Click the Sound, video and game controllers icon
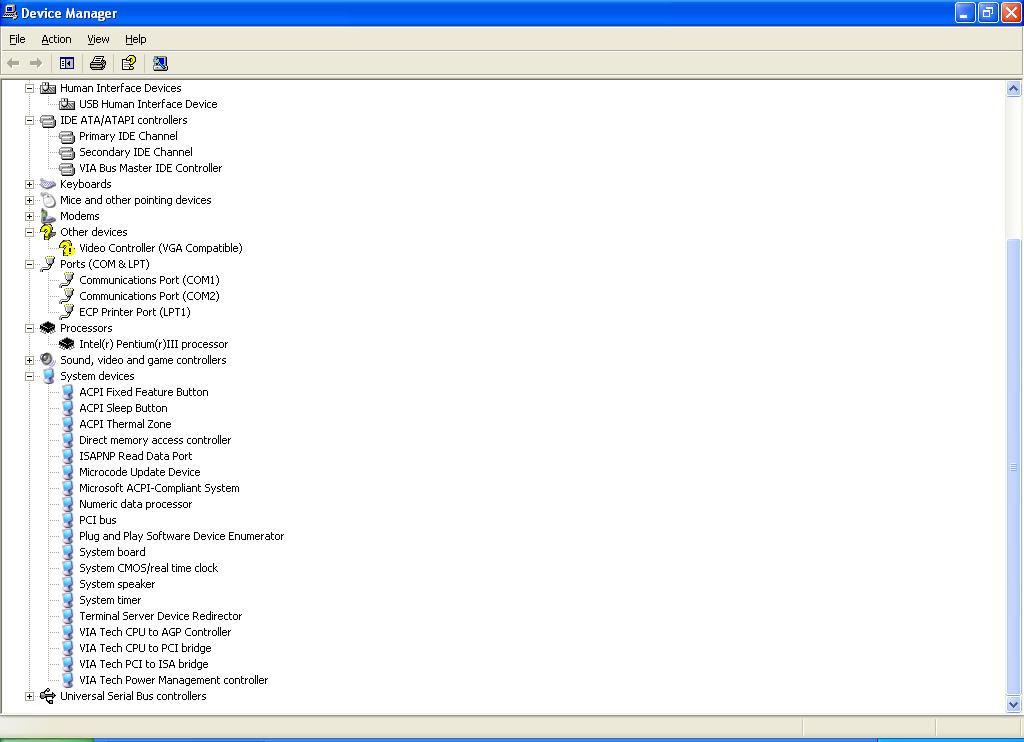1024x742 pixels. click(48, 360)
